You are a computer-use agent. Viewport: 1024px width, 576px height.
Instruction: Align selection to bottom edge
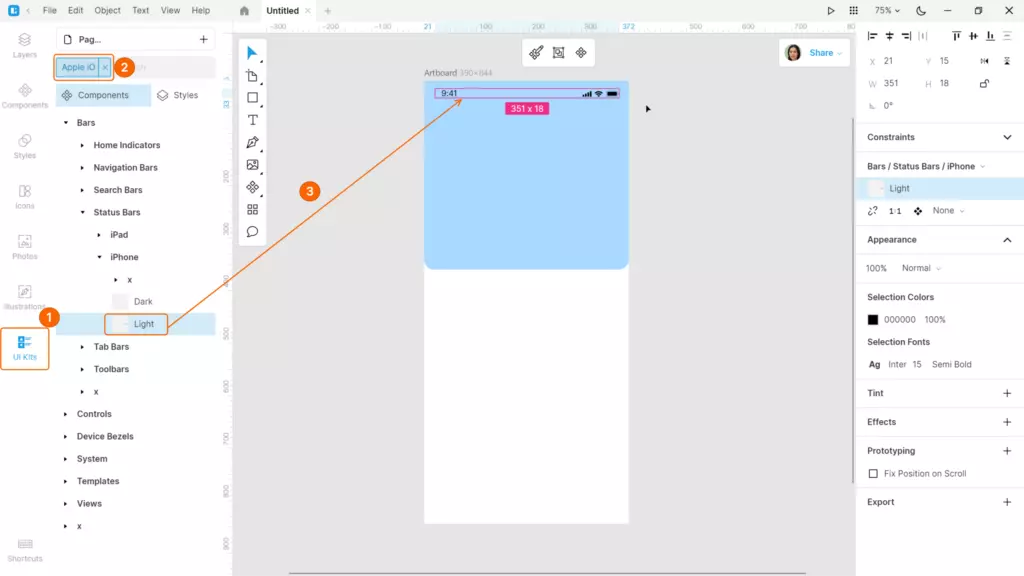(x=991, y=36)
